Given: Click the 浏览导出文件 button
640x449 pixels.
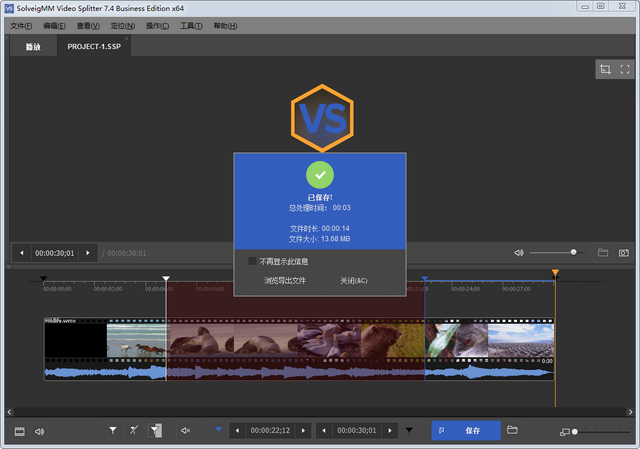Looking at the screenshot, I should 284,280.
